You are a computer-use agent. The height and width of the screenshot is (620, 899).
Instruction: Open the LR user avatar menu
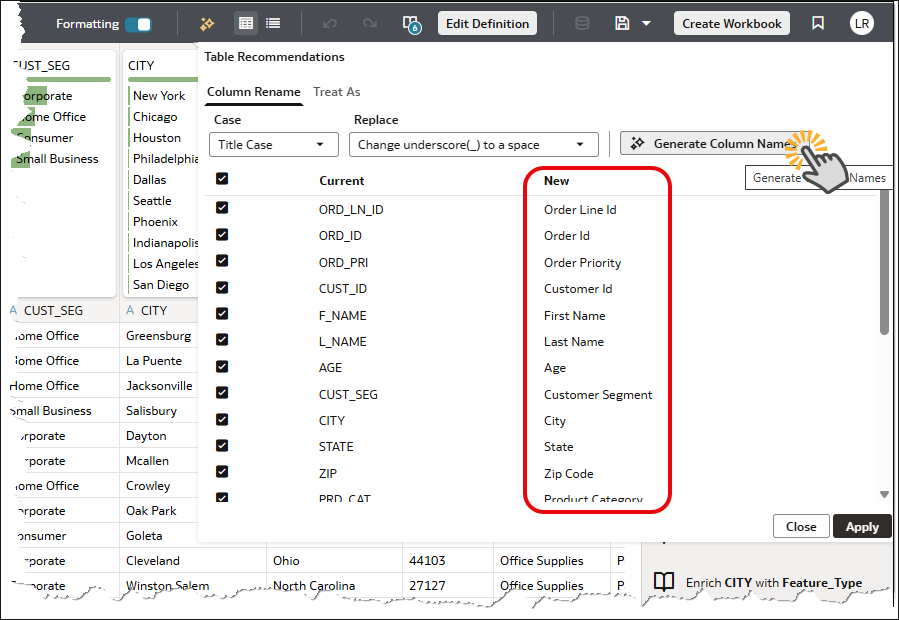(x=861, y=23)
